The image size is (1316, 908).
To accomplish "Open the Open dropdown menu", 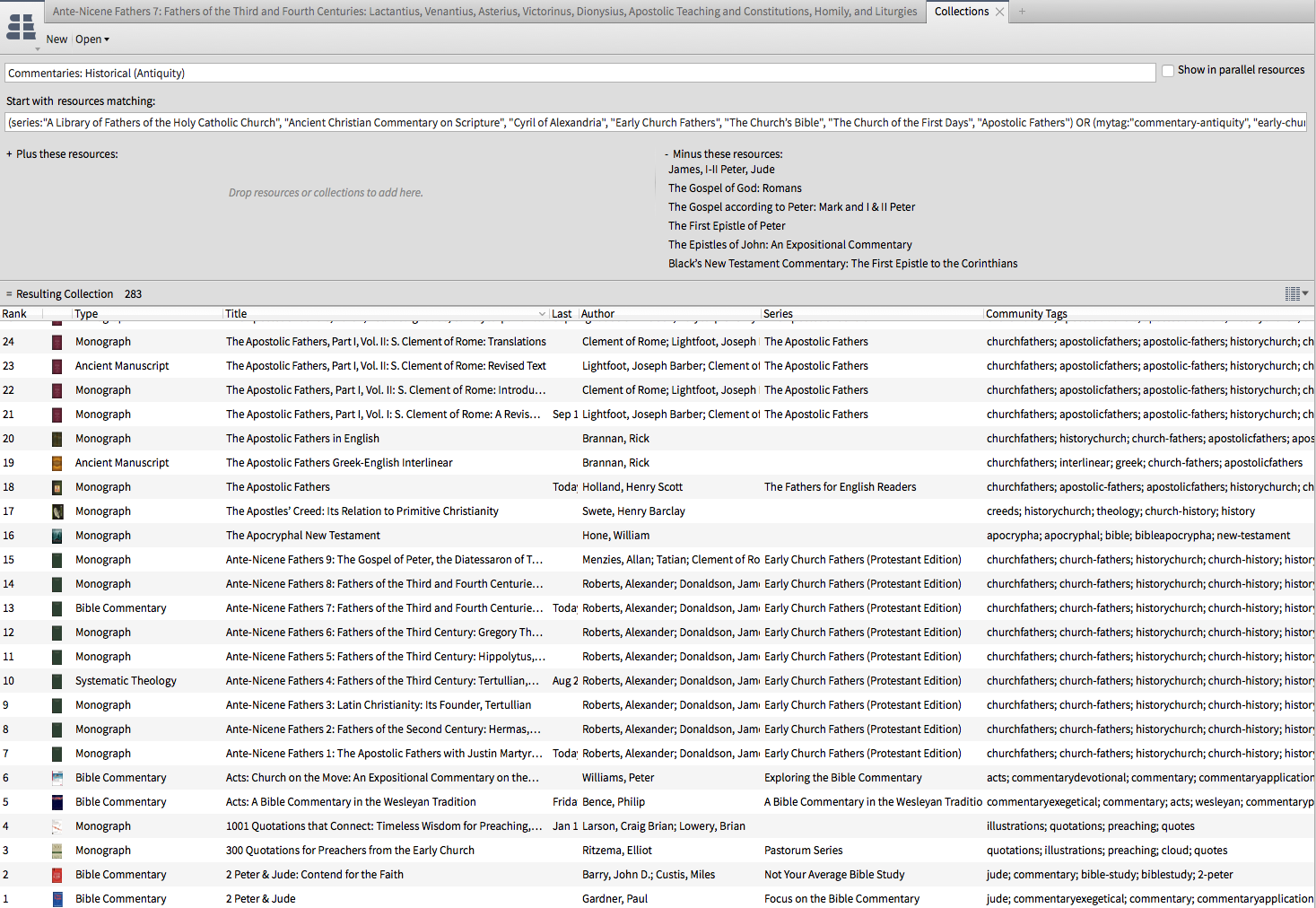I will [x=92, y=39].
